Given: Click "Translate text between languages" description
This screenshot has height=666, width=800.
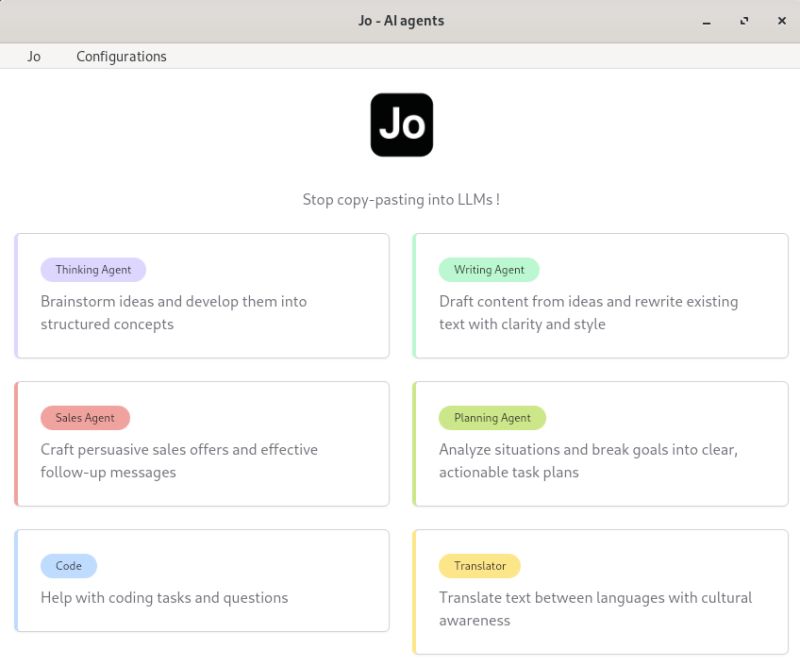Looking at the screenshot, I should (x=595, y=608).
